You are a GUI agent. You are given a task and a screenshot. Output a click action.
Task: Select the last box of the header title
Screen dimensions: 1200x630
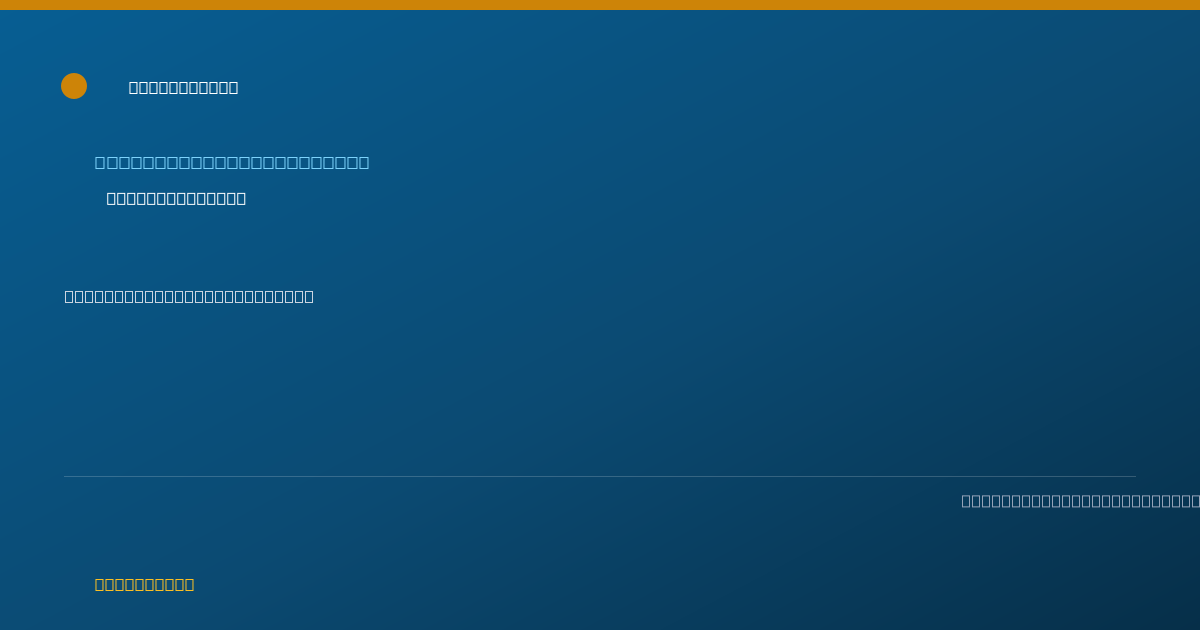click(233, 88)
